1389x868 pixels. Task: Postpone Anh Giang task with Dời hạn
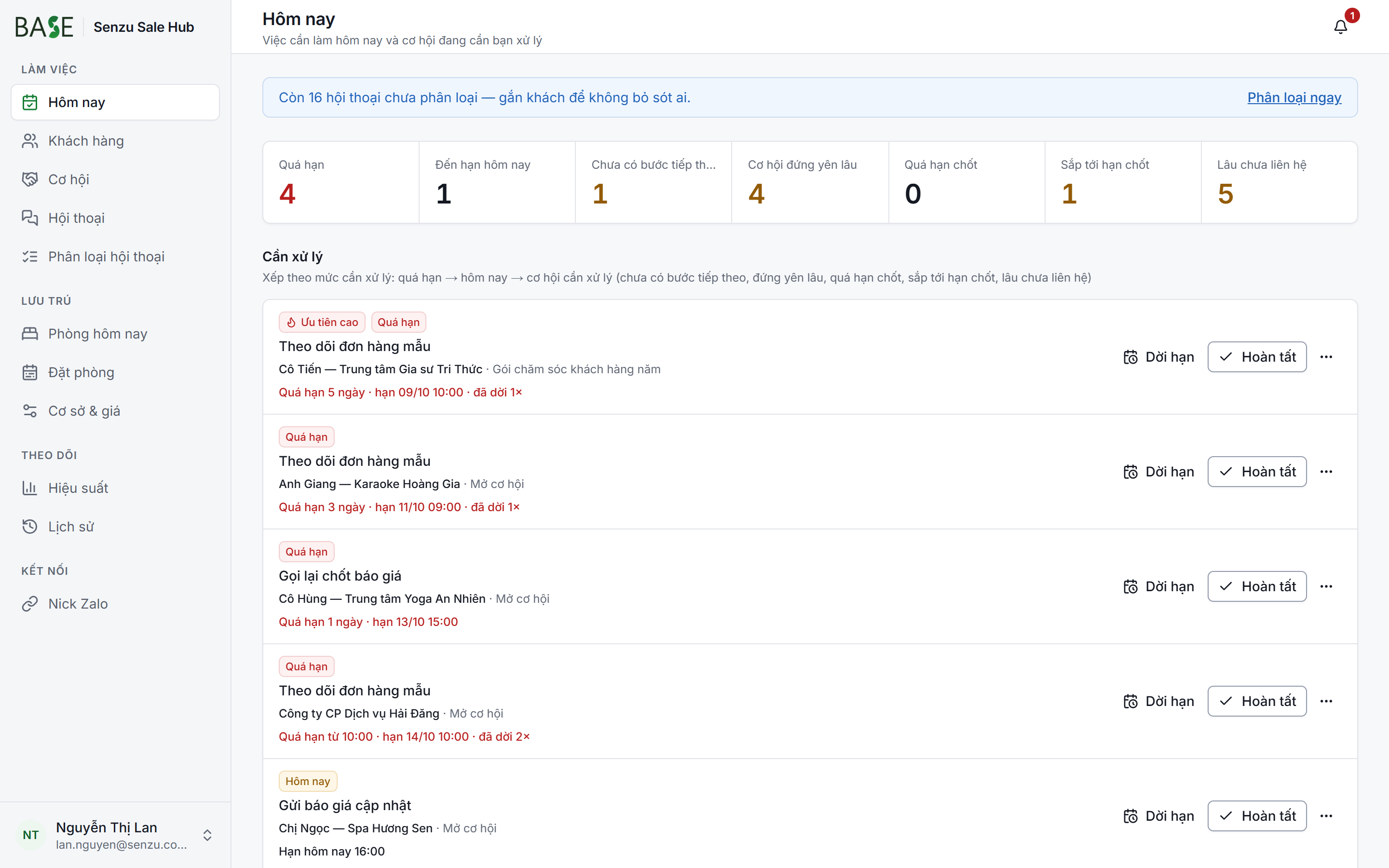tap(1158, 471)
